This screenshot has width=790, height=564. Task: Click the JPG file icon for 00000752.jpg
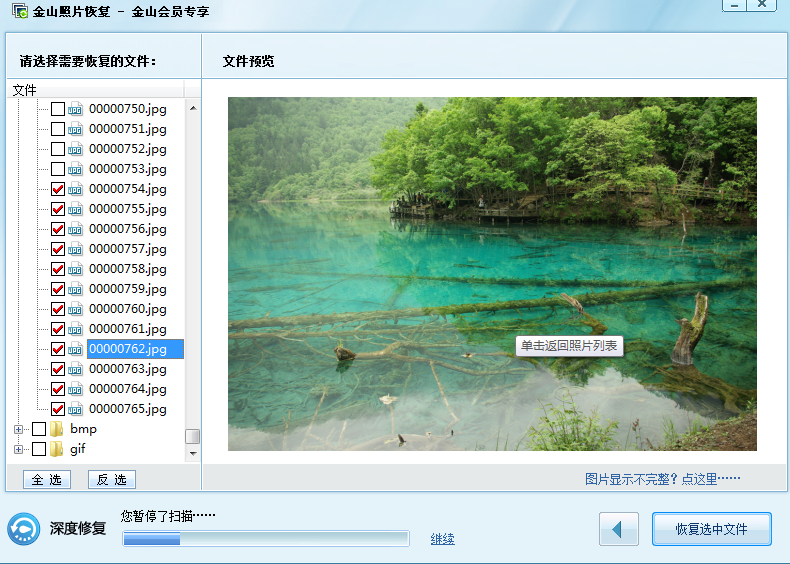75,149
